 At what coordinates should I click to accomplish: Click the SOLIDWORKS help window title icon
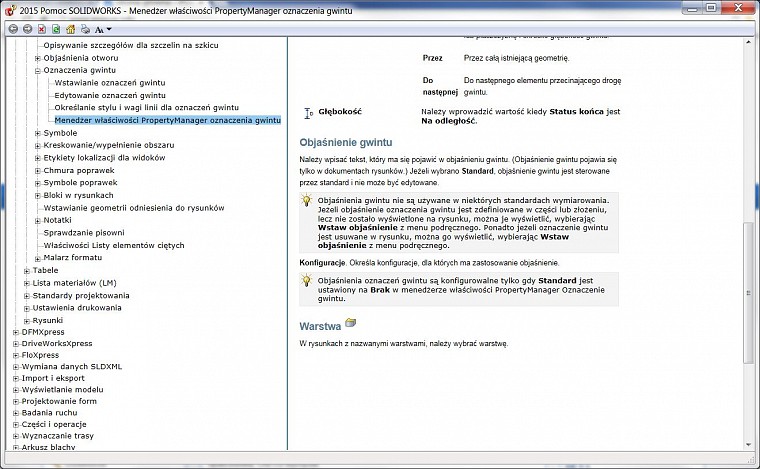click(x=10, y=10)
